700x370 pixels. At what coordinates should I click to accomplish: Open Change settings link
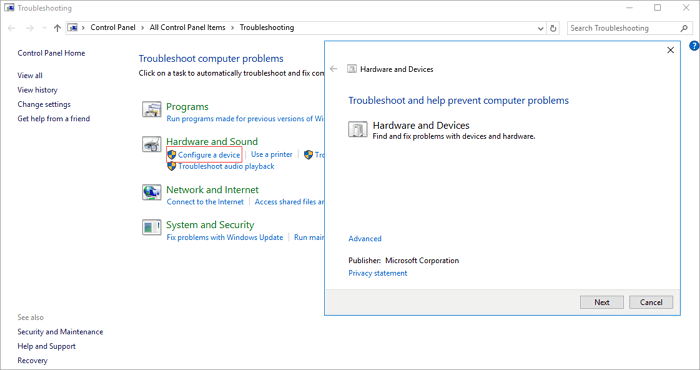[44, 104]
